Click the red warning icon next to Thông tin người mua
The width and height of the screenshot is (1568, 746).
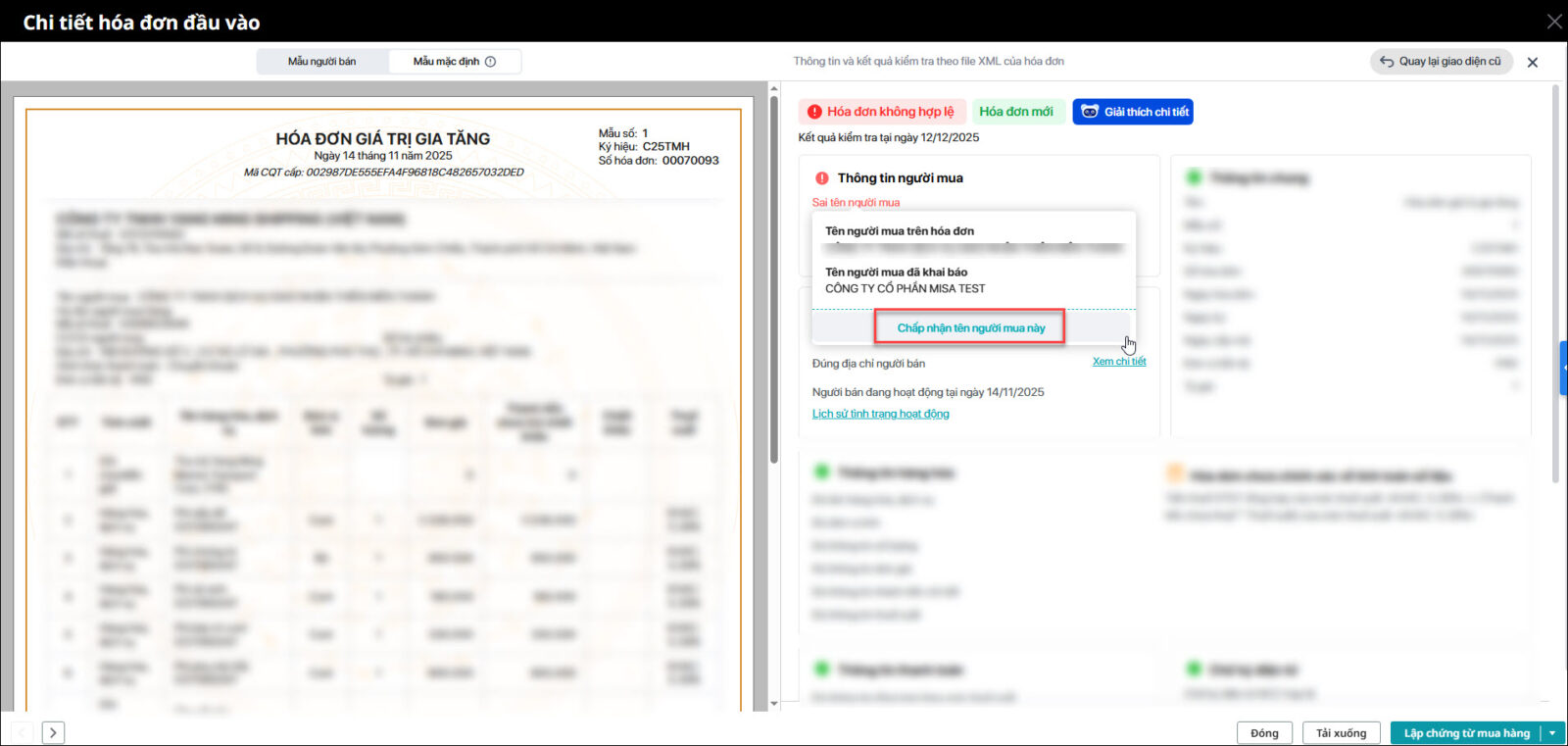tap(822, 178)
